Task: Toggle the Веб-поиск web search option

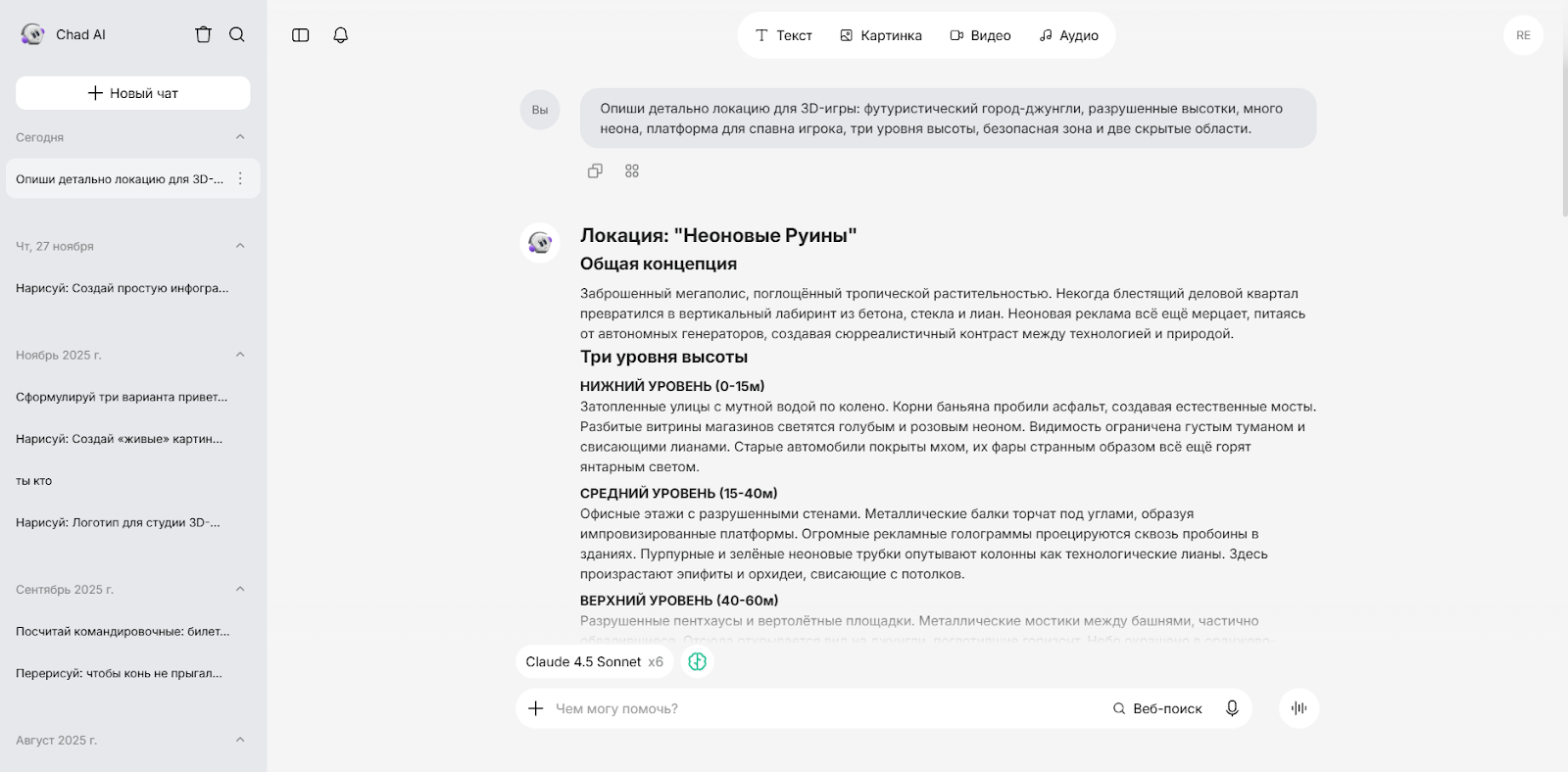Action: click(1157, 708)
